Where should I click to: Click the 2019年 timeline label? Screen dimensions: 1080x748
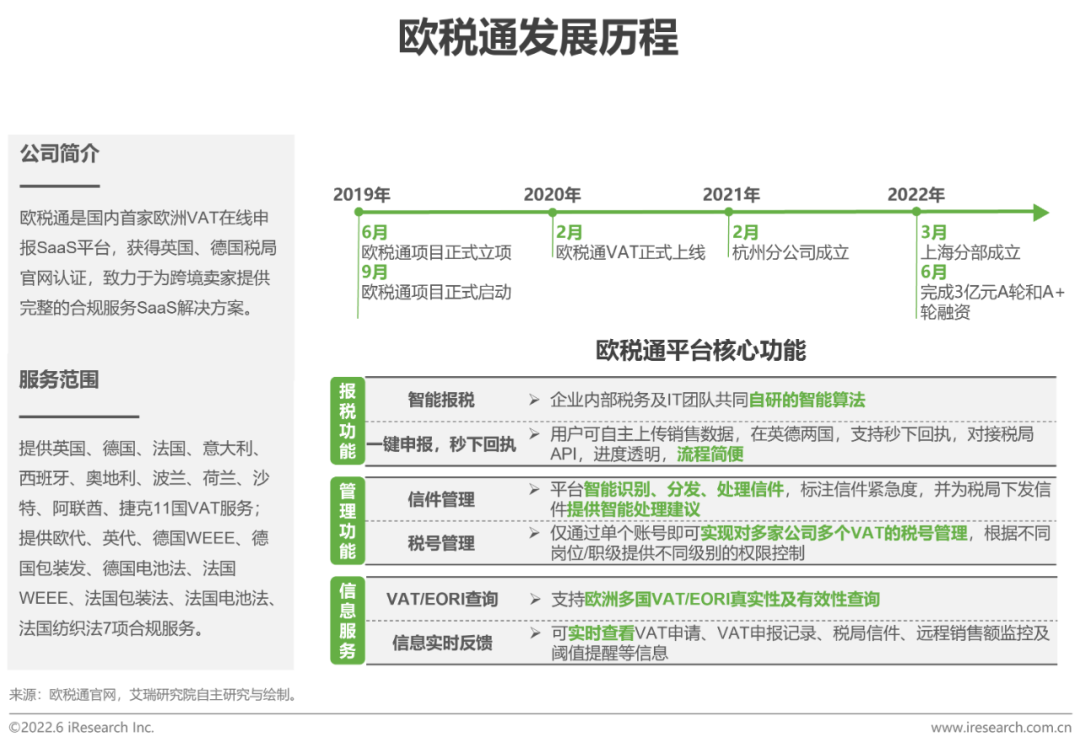[x=362, y=194]
